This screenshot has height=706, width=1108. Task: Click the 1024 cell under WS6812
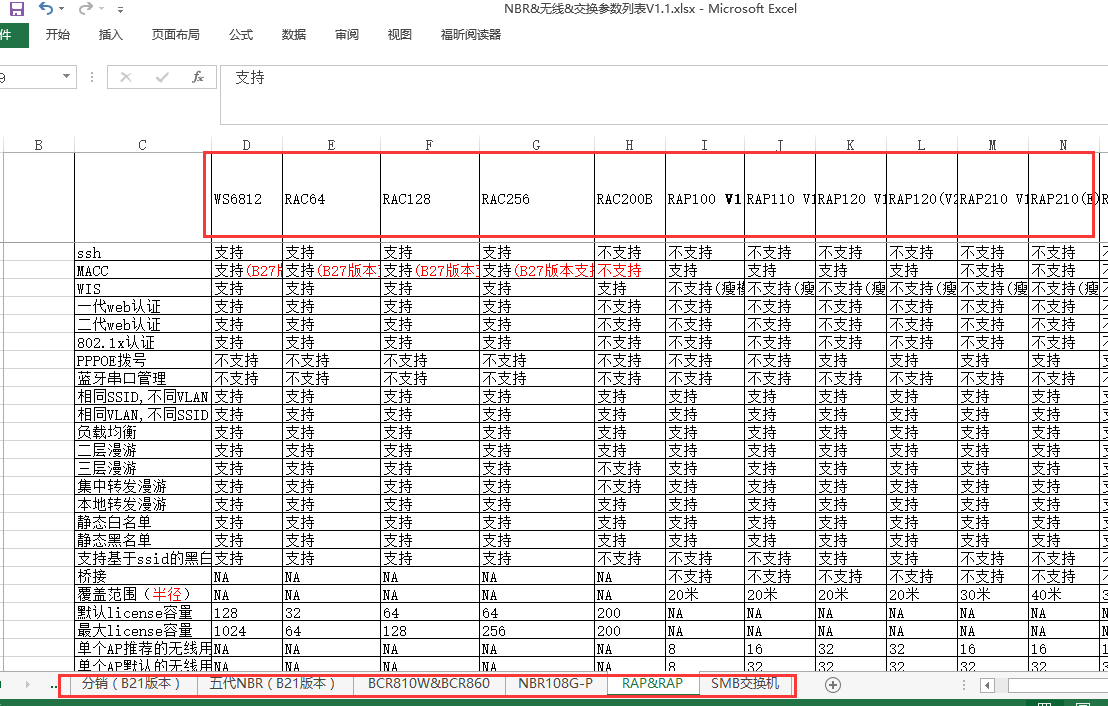pyautogui.click(x=247, y=630)
